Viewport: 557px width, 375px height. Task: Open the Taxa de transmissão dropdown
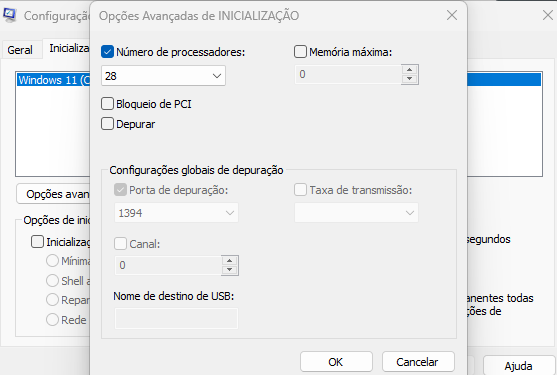click(356, 213)
